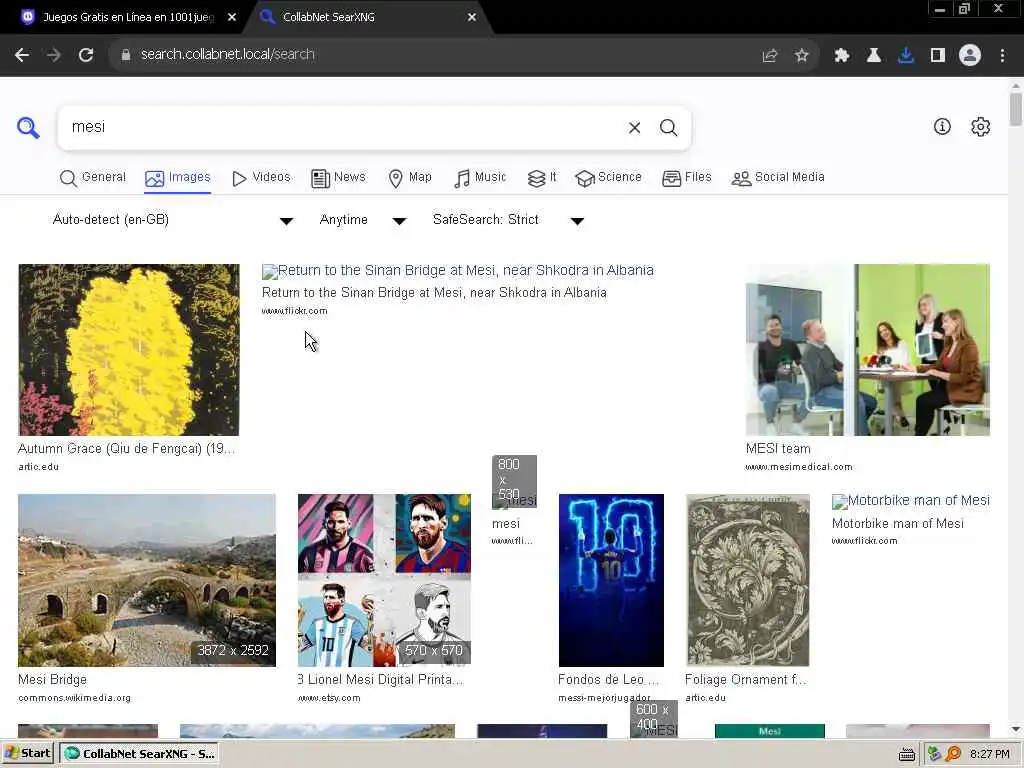Open Chrome three-dot menu

pos(1002,56)
